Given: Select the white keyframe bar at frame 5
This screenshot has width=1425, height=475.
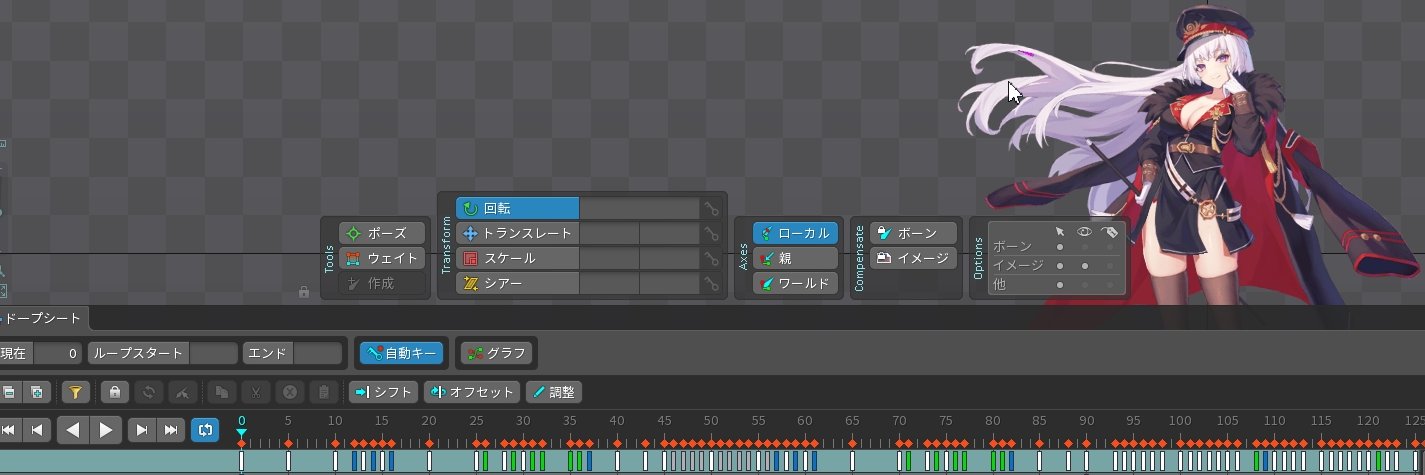Looking at the screenshot, I should tap(288, 461).
